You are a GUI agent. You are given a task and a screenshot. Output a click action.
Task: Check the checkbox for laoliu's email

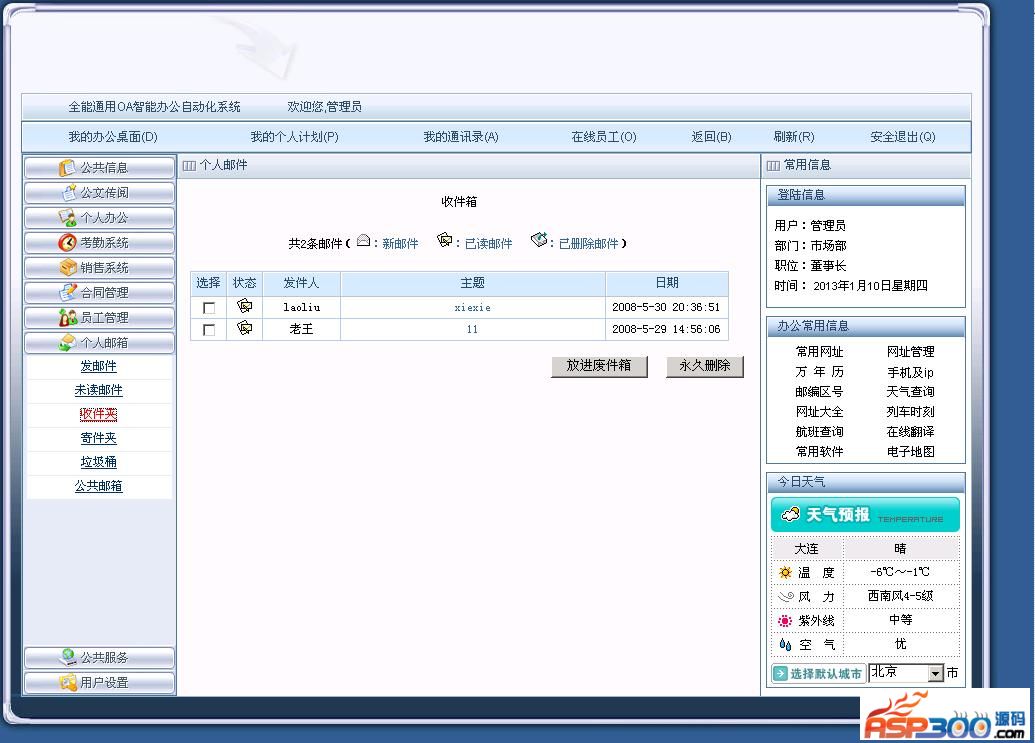click(209, 308)
